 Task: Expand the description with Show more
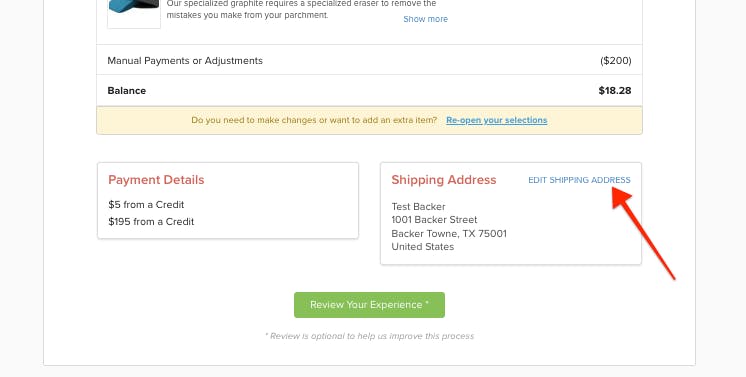click(x=425, y=19)
